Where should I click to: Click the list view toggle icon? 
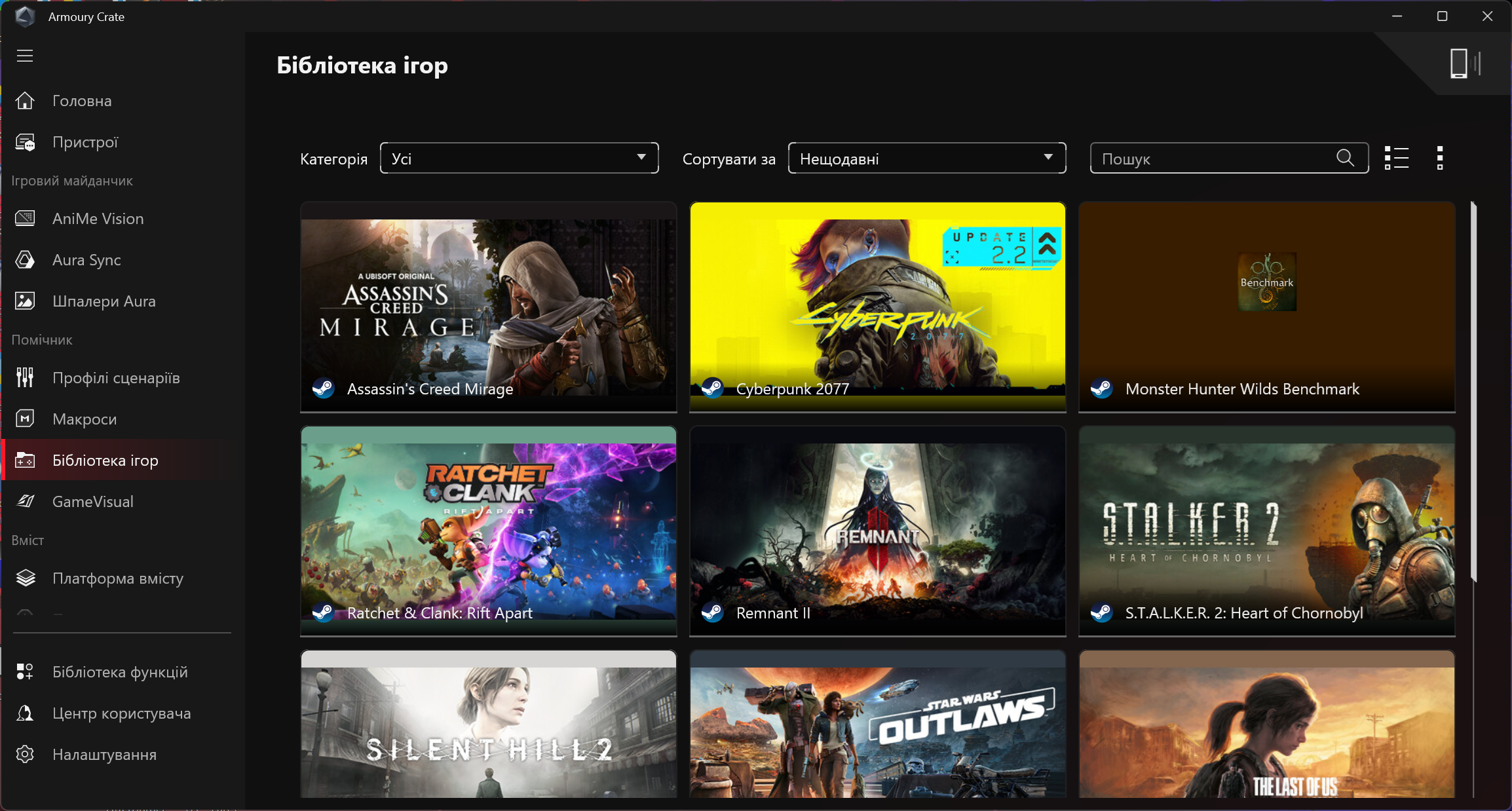coord(1396,158)
